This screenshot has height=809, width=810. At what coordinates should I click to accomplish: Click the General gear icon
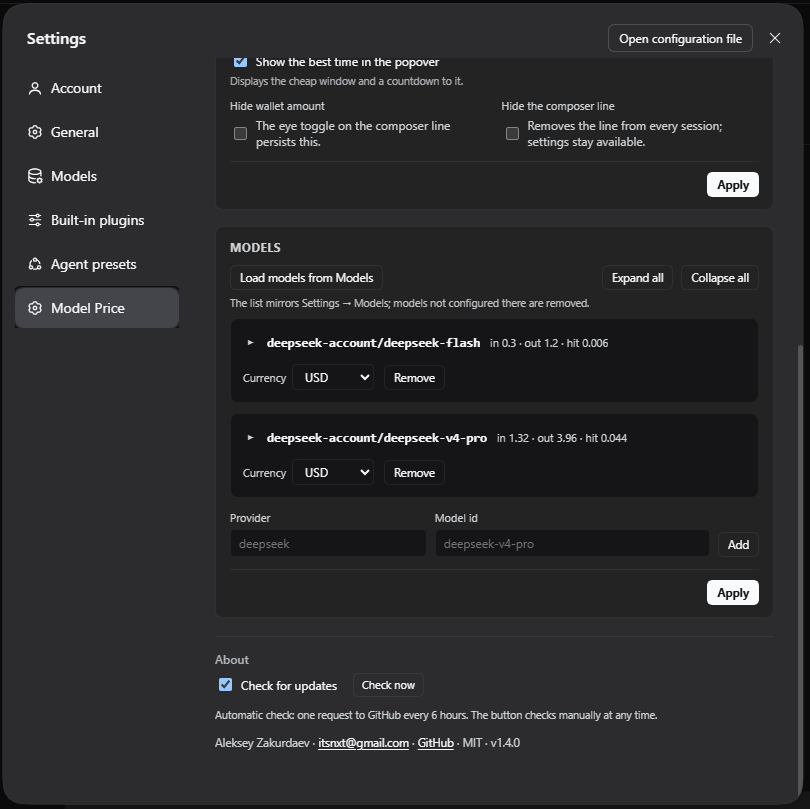pos(35,132)
